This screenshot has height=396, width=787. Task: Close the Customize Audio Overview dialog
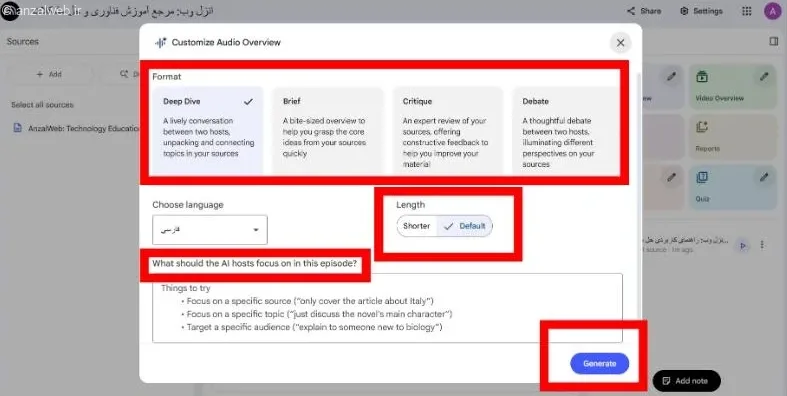tap(620, 43)
